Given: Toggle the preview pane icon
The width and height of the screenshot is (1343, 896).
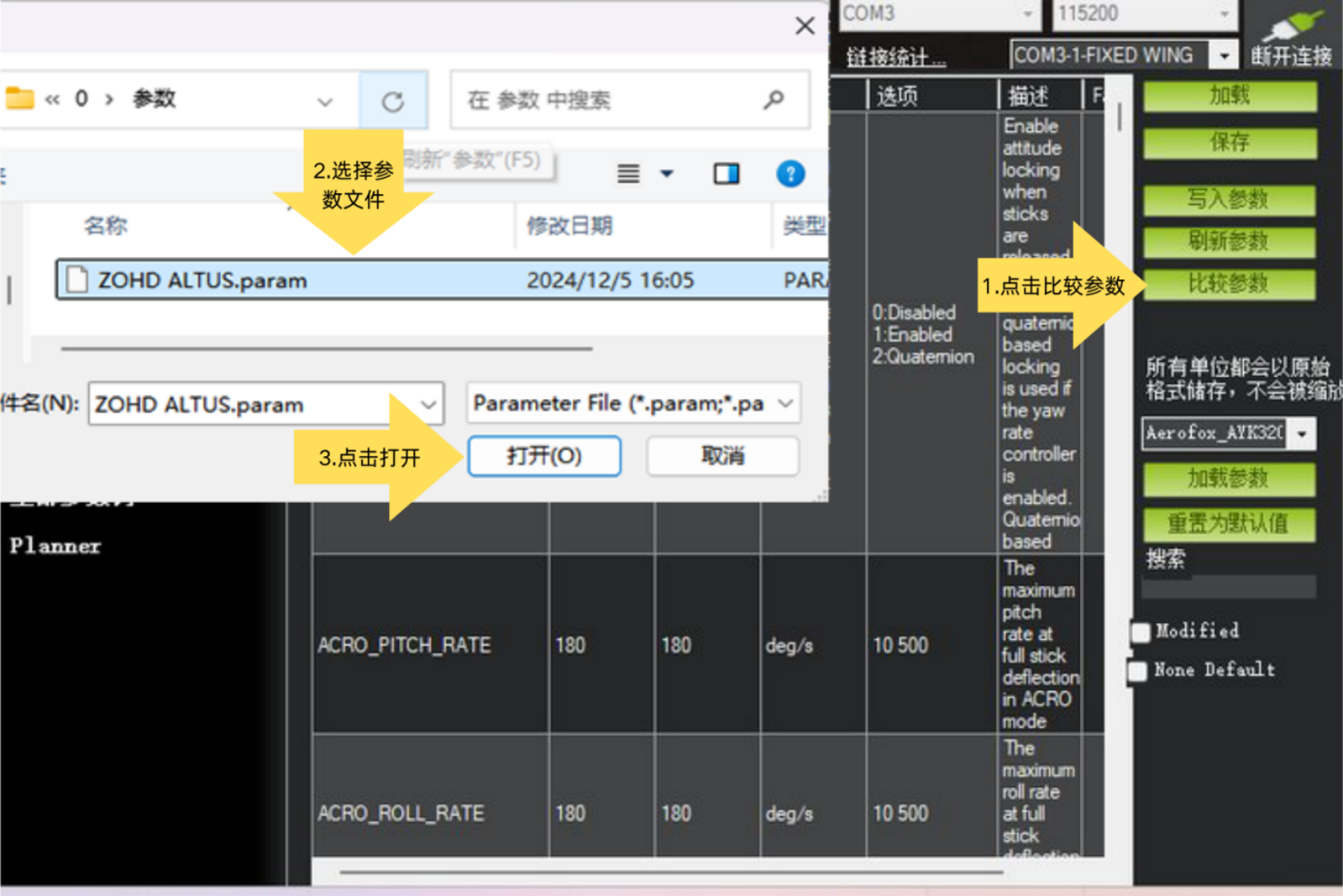Looking at the screenshot, I should 726,174.
